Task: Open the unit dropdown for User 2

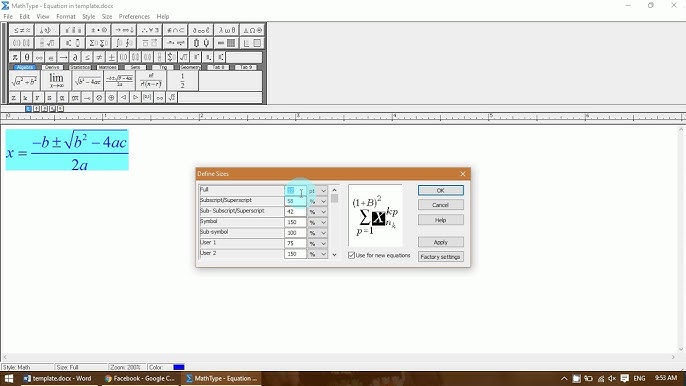Action: (x=323, y=254)
